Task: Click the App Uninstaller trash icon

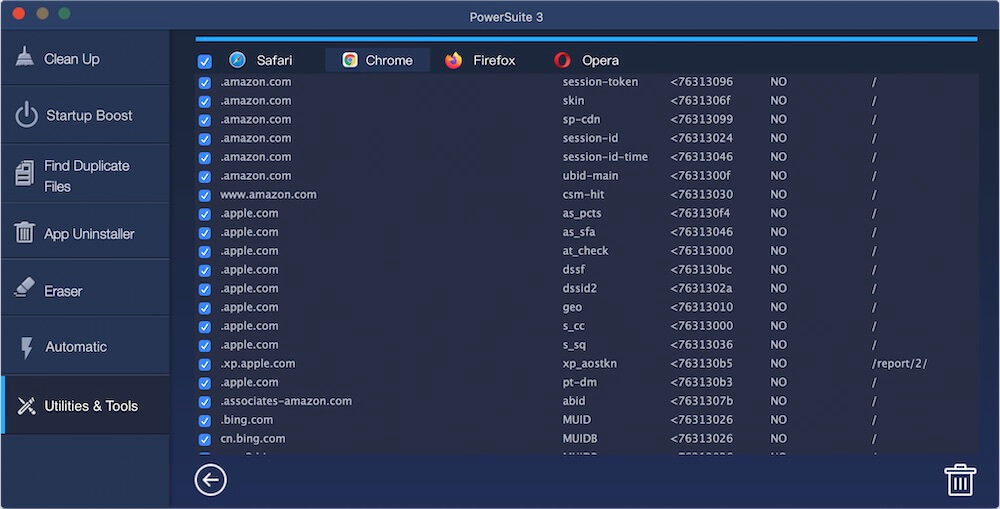Action: pos(24,232)
